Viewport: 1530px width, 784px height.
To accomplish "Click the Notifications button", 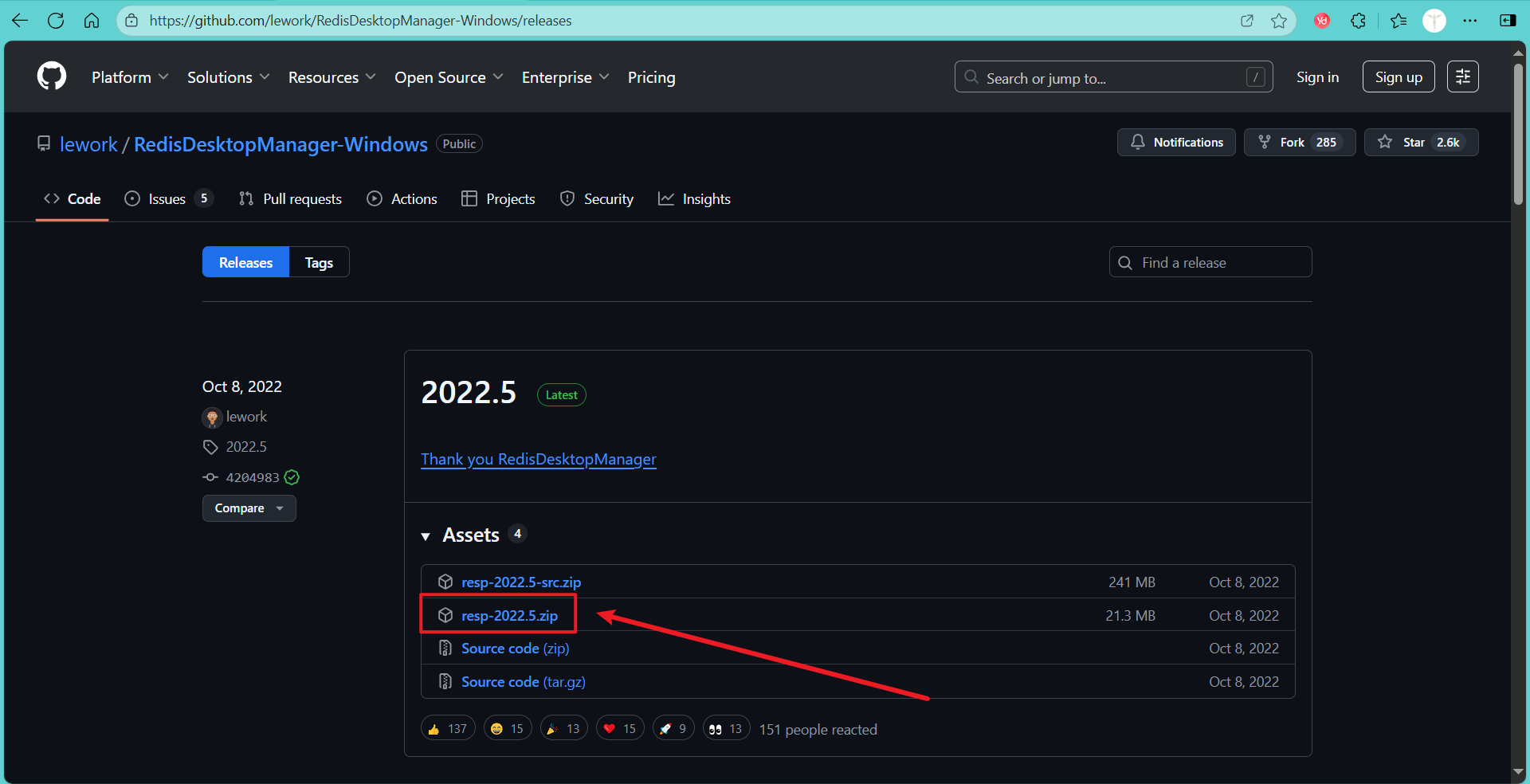I will [x=1176, y=142].
